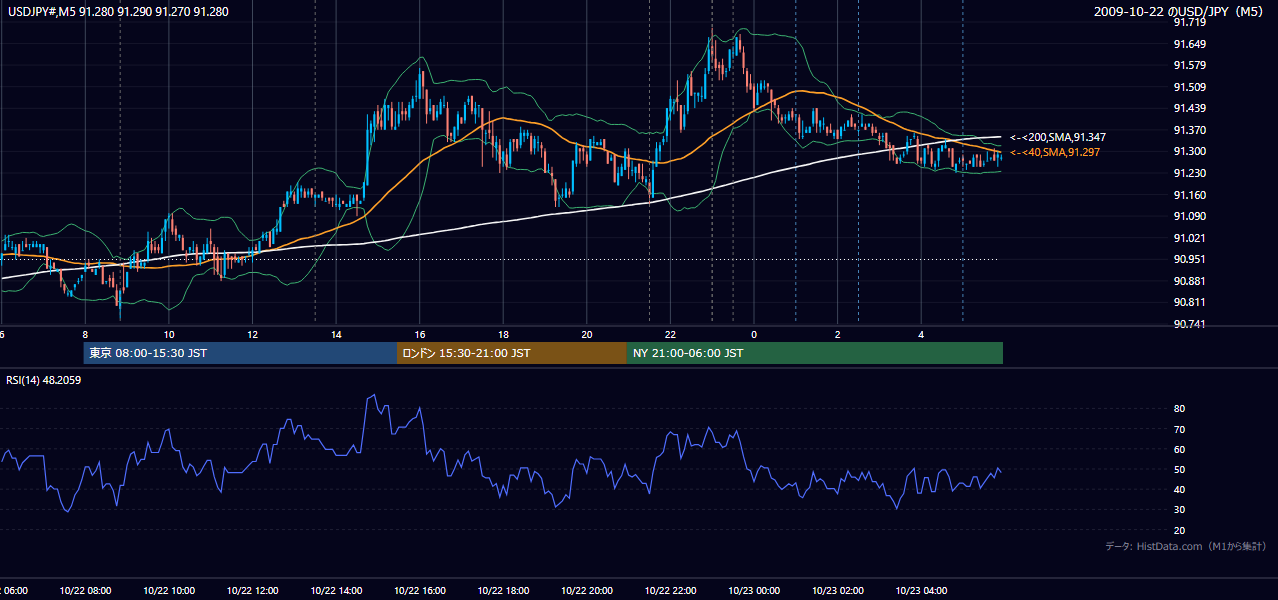1278x600 pixels.
Task: Click price axis value 91.719
Action: click(1190, 22)
